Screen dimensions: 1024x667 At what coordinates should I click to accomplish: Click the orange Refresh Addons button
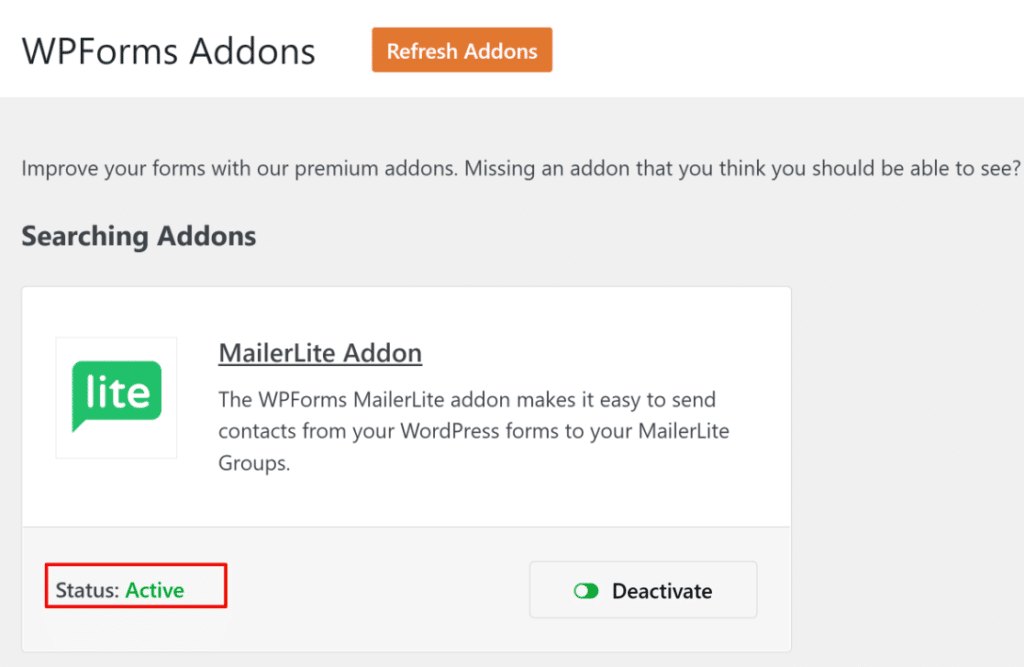[x=461, y=50]
